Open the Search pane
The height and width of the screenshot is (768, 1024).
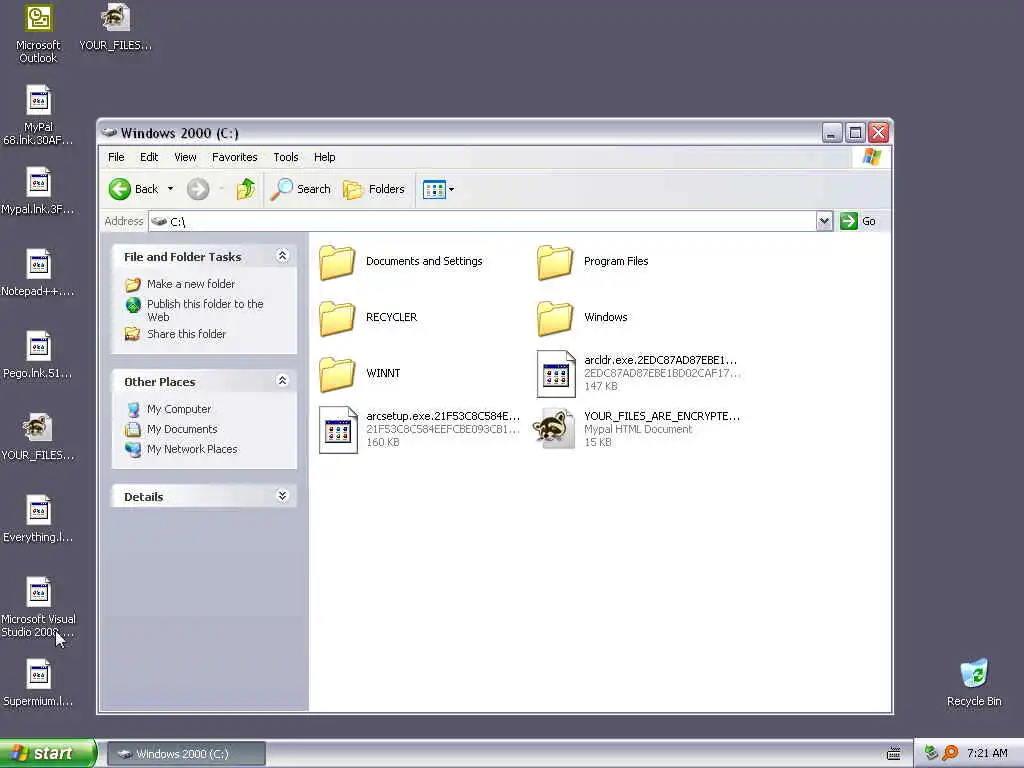(301, 189)
